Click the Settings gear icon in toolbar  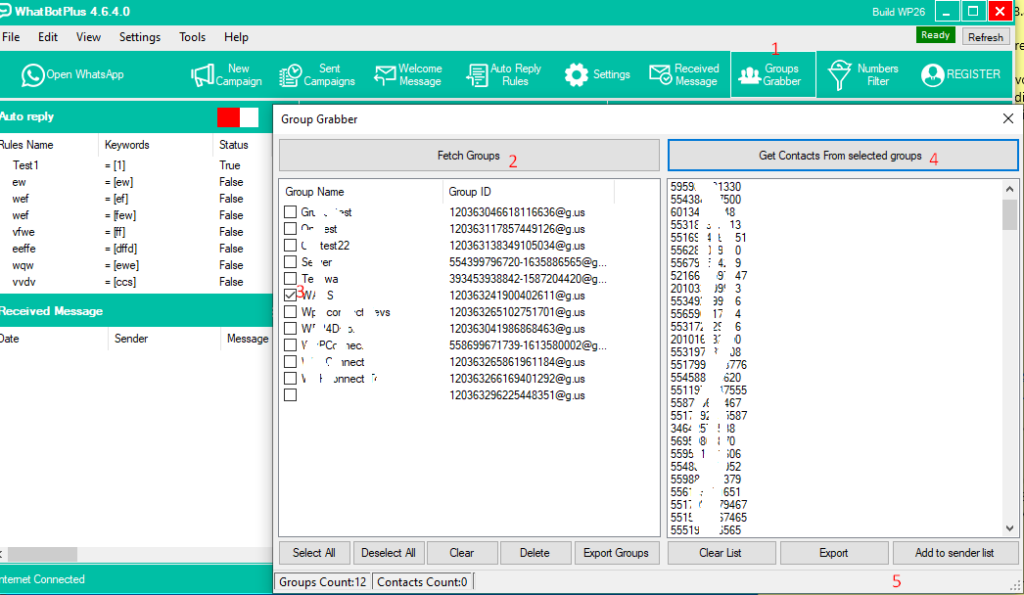point(576,75)
